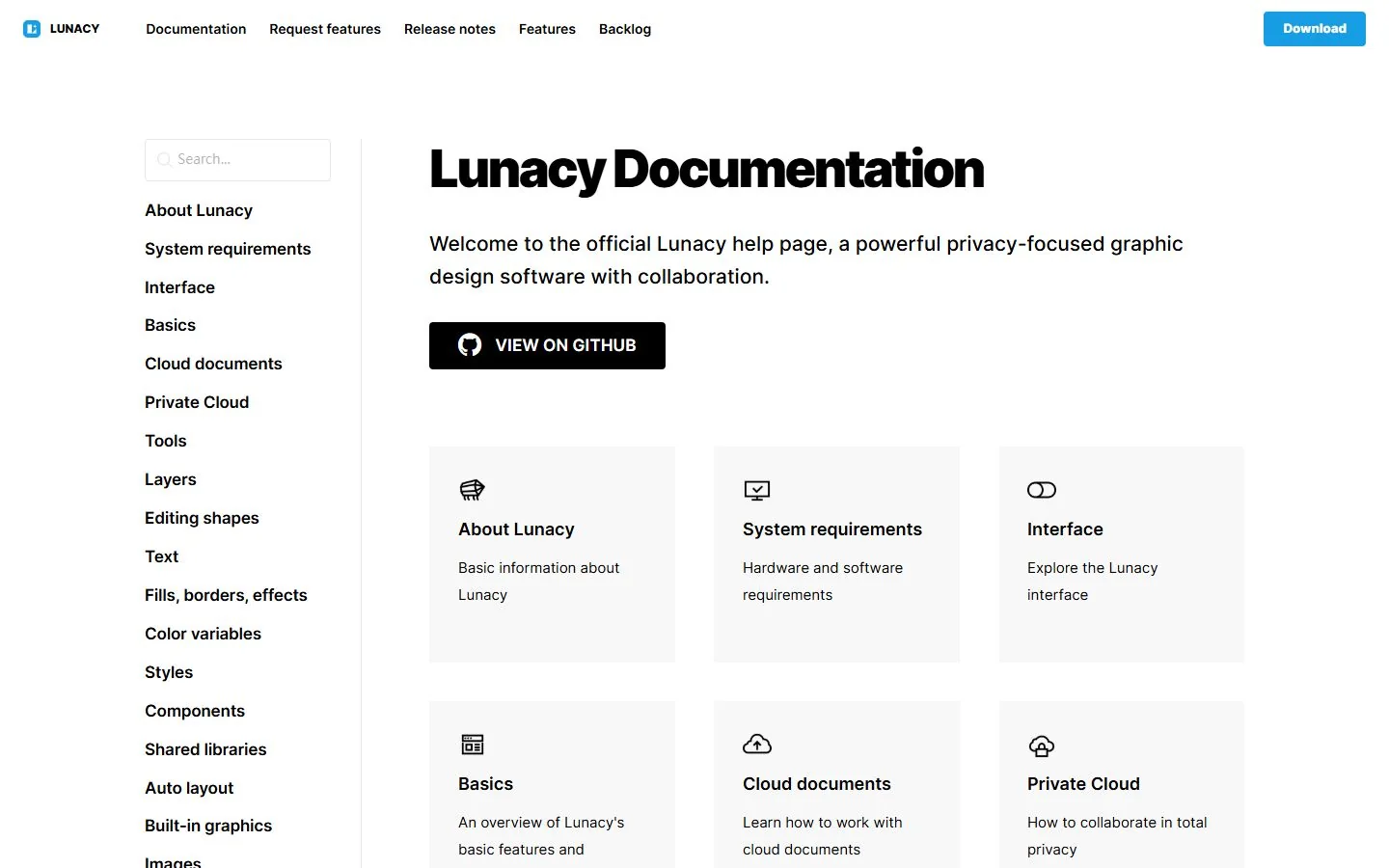Open Shared libraries in the sidebar
The width and height of the screenshot is (1389, 868).
click(x=205, y=749)
